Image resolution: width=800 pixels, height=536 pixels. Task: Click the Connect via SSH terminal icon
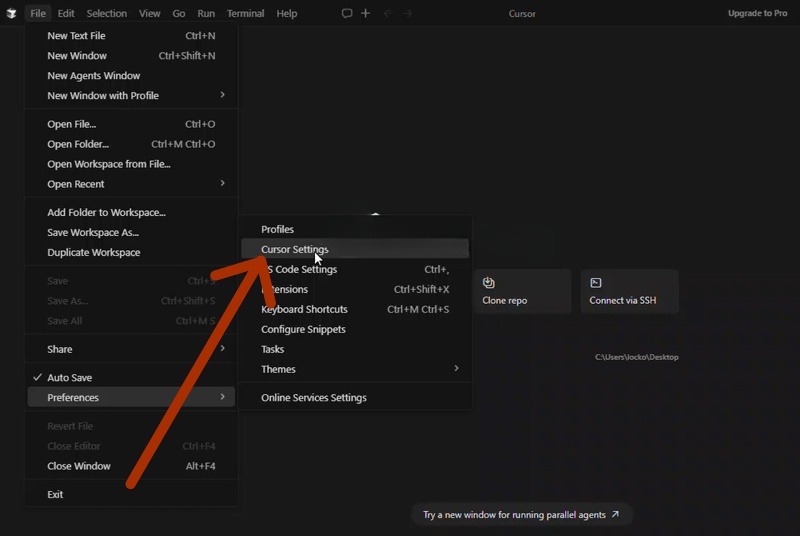click(x=595, y=283)
